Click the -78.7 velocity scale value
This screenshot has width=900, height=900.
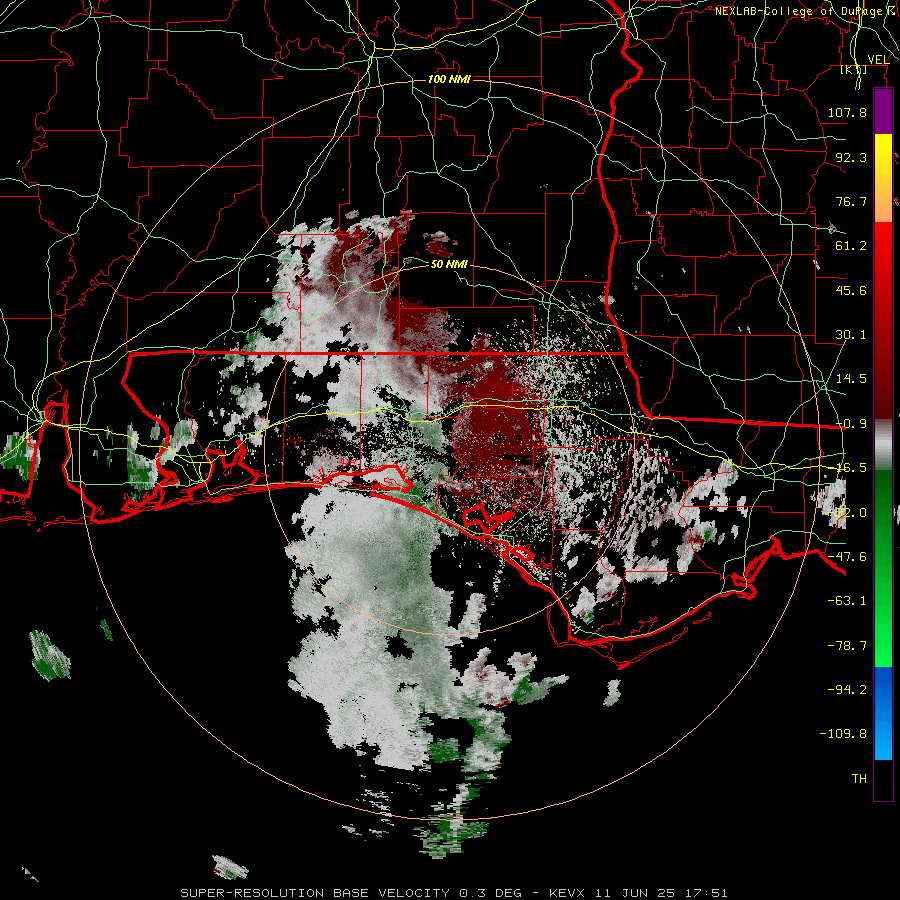(847, 645)
